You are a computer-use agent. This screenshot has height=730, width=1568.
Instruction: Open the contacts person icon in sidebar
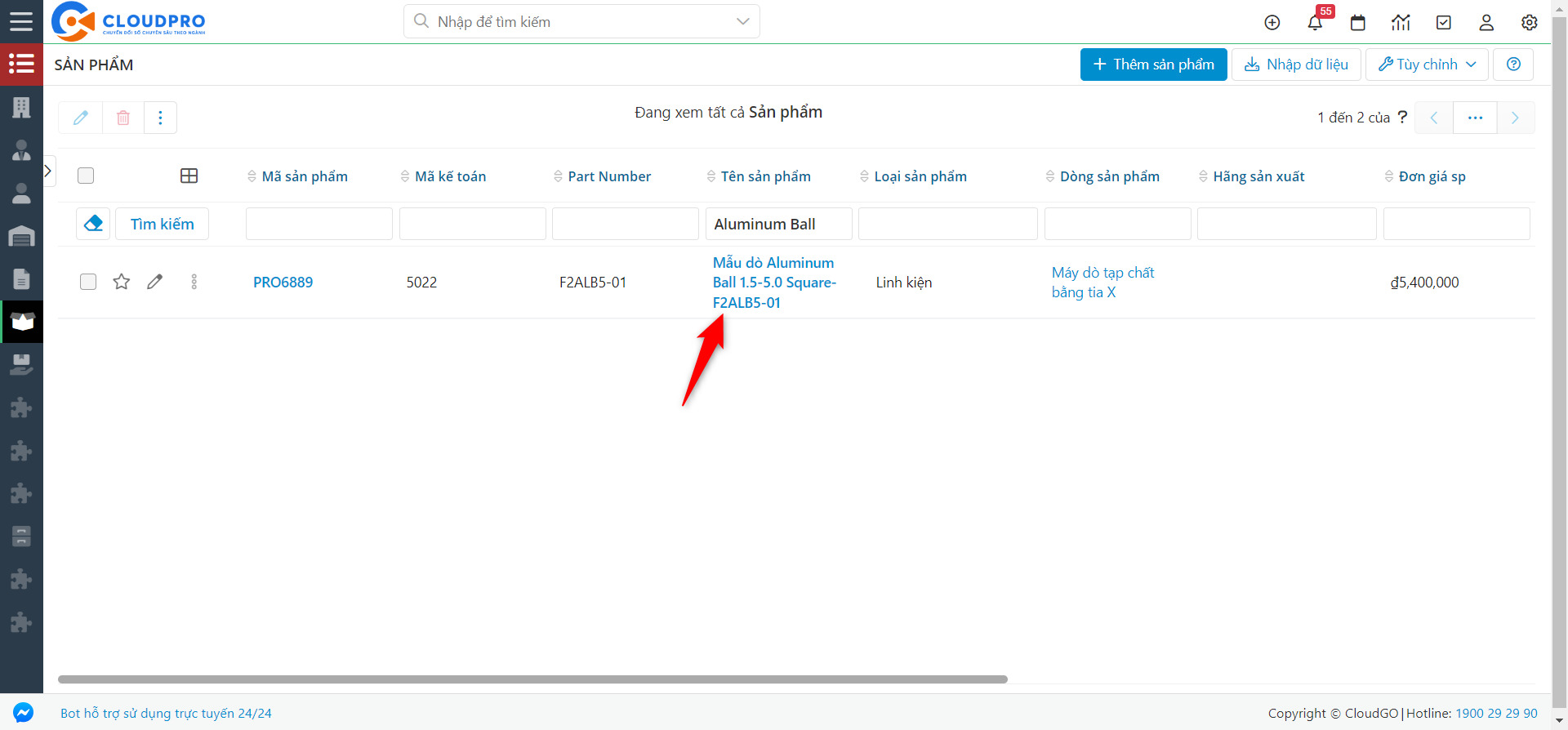(21, 194)
